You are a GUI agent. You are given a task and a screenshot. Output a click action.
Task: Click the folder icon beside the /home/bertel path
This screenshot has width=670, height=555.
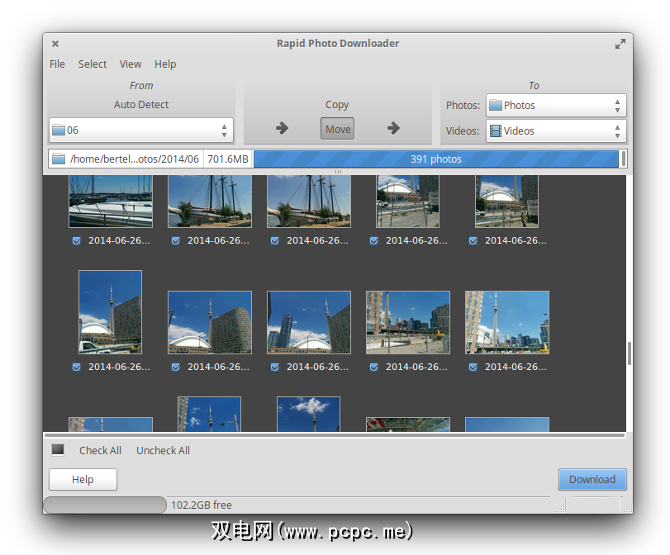point(58,159)
